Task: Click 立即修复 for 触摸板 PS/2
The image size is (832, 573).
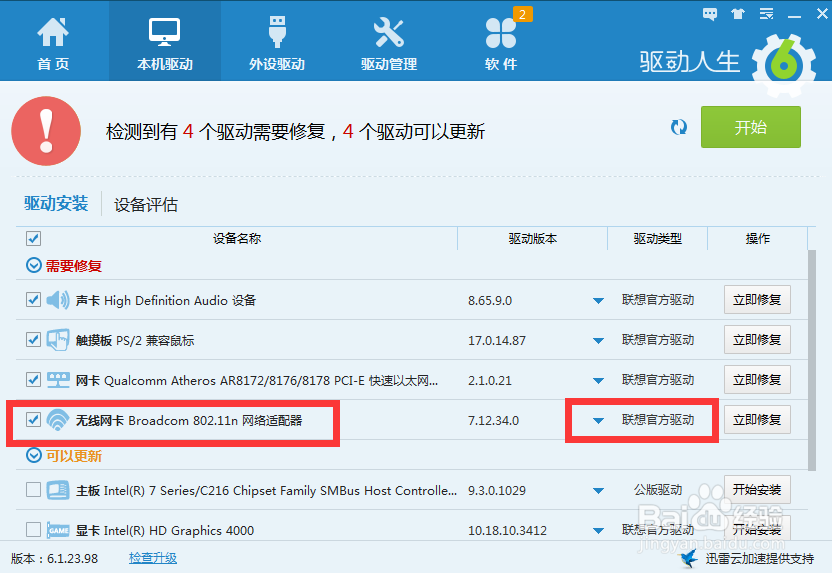Action: [757, 340]
